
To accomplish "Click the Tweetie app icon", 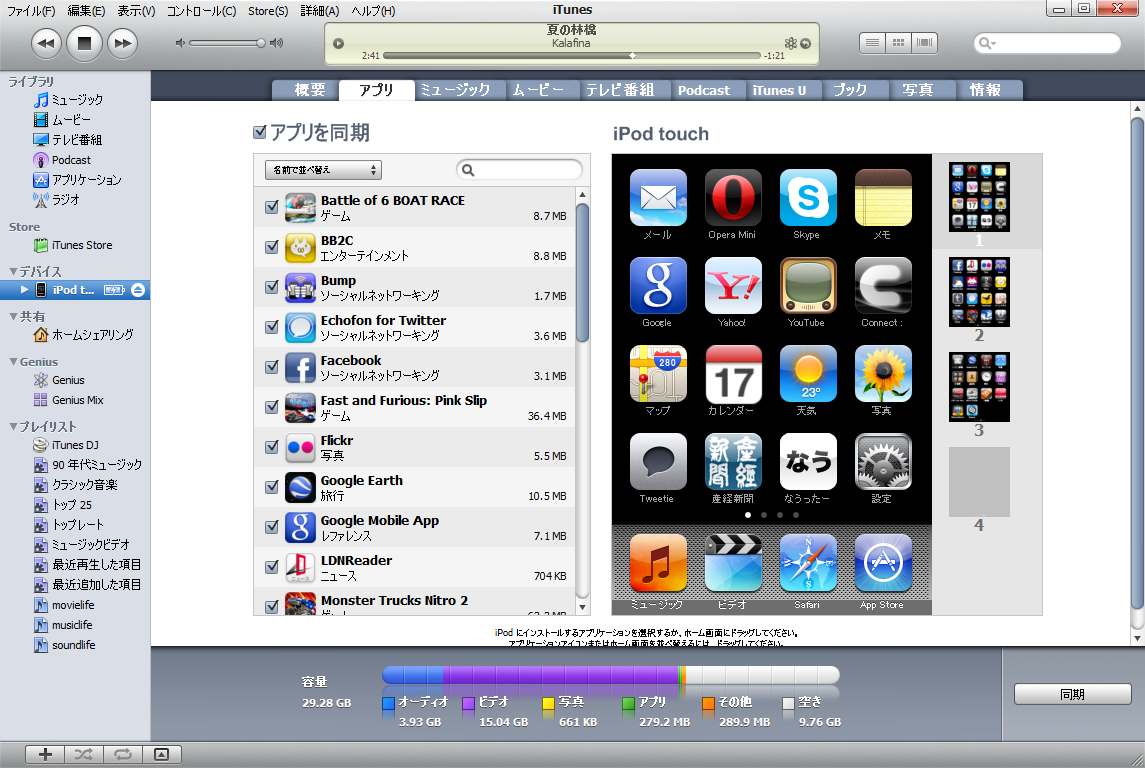I will (658, 462).
